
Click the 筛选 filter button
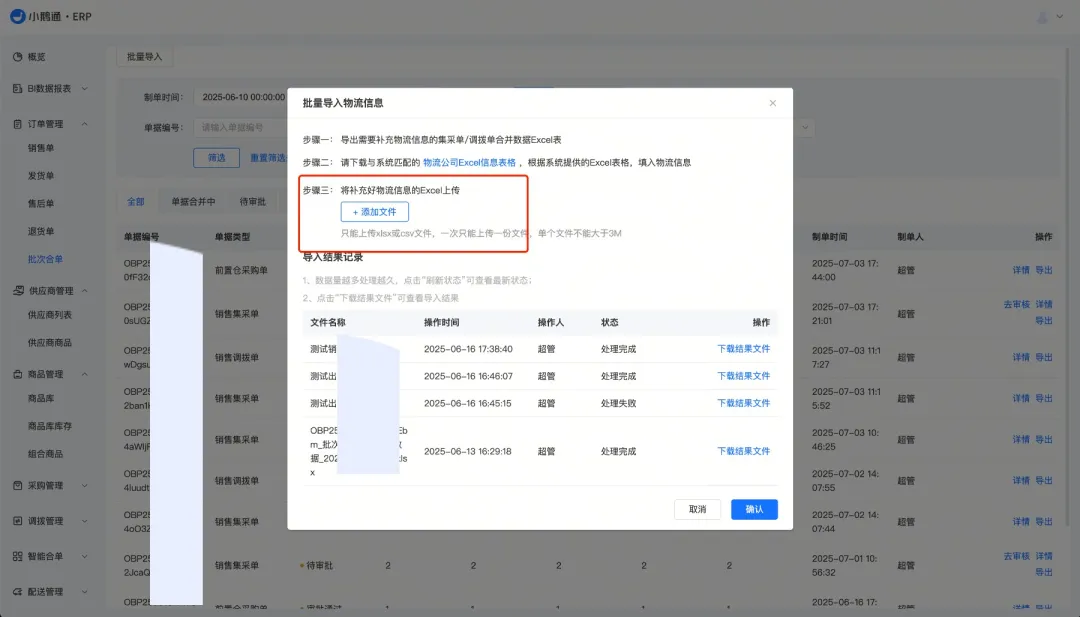(217, 158)
